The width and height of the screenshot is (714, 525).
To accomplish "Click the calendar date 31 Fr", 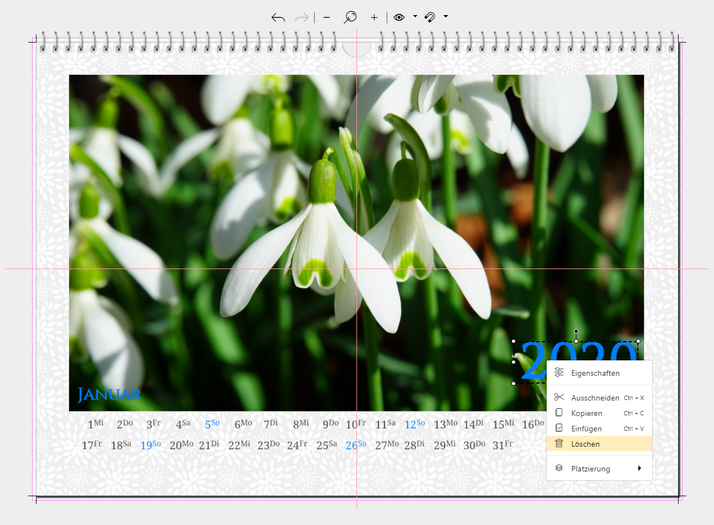I will click(x=503, y=445).
